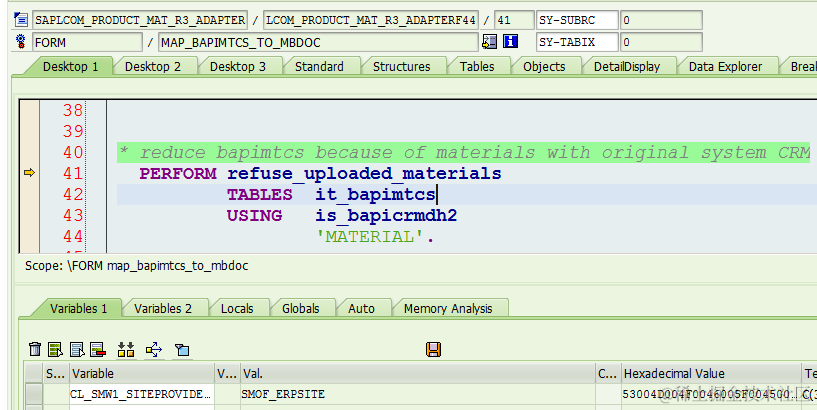Select the Variables 2 tab
Screen dimensions: 817x410
163,308
